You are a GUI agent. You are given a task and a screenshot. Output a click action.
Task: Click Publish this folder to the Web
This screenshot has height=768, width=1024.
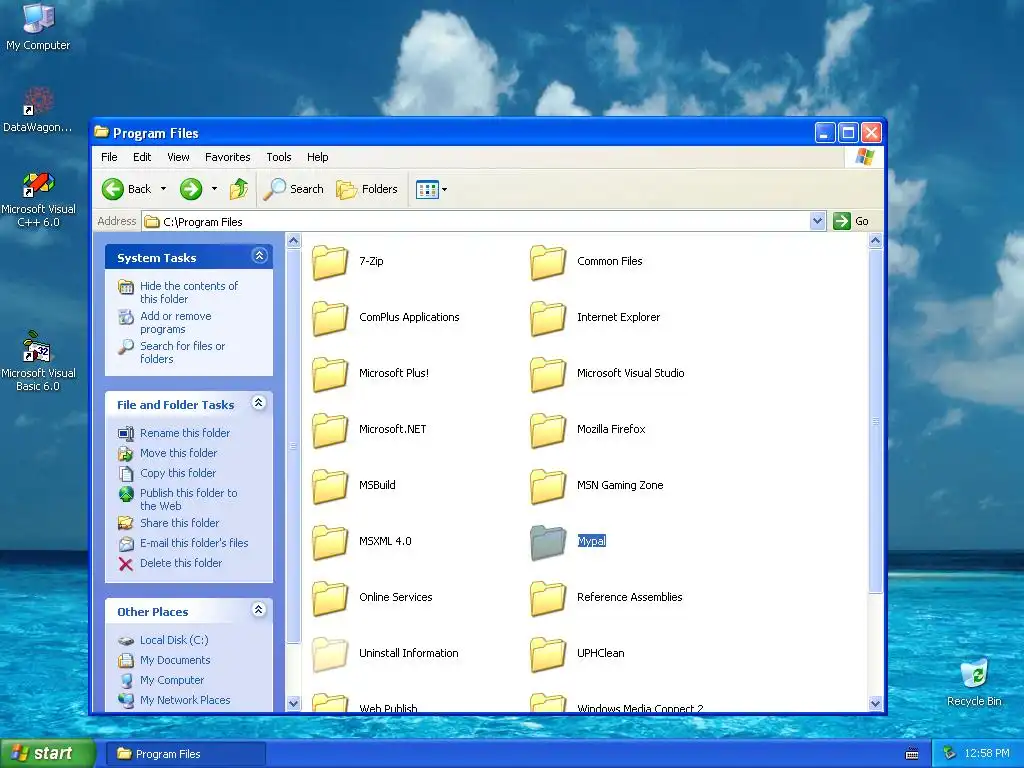tap(189, 500)
